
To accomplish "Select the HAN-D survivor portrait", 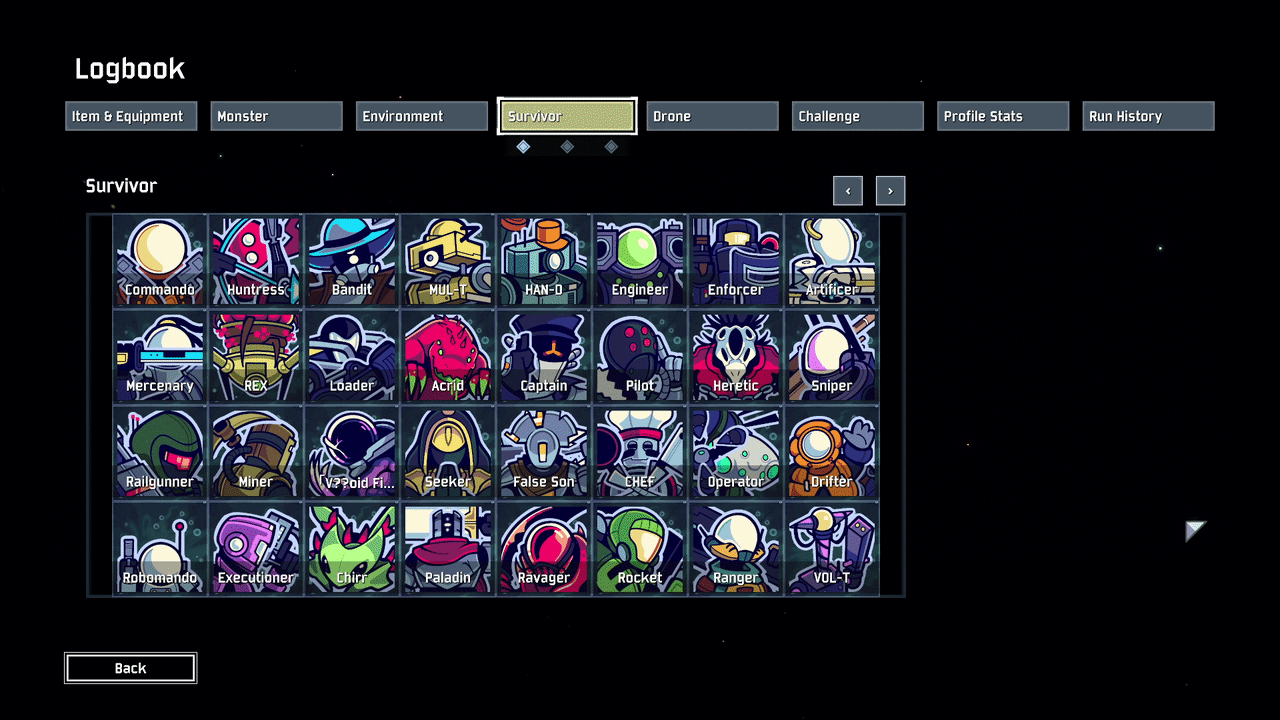I will tap(544, 260).
